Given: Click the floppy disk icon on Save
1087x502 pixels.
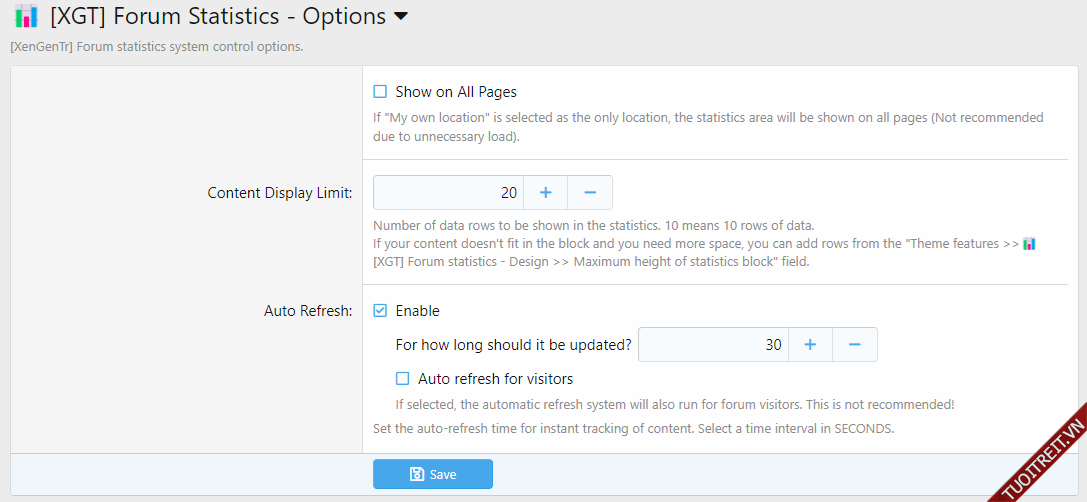Looking at the screenshot, I should coord(417,474).
